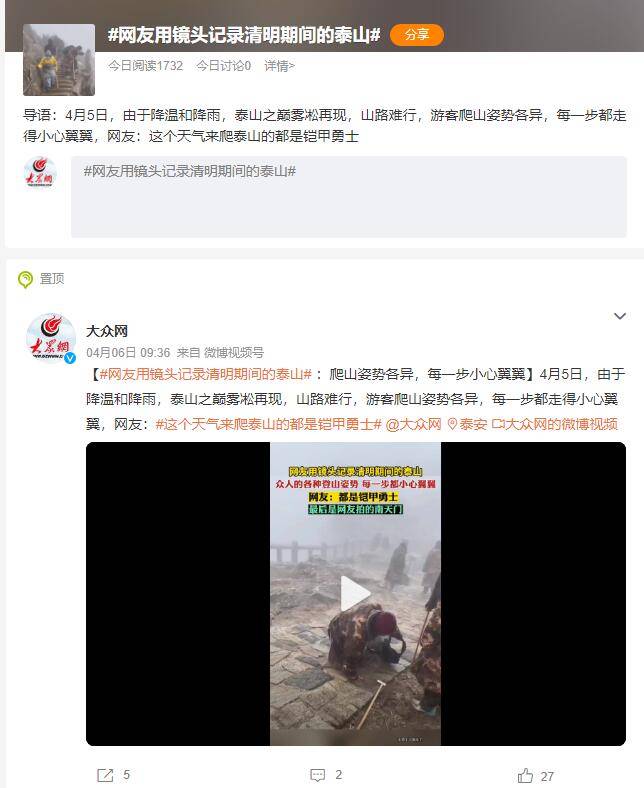Open the 大众网 account name link
This screenshot has width=644, height=788.
coord(107,331)
